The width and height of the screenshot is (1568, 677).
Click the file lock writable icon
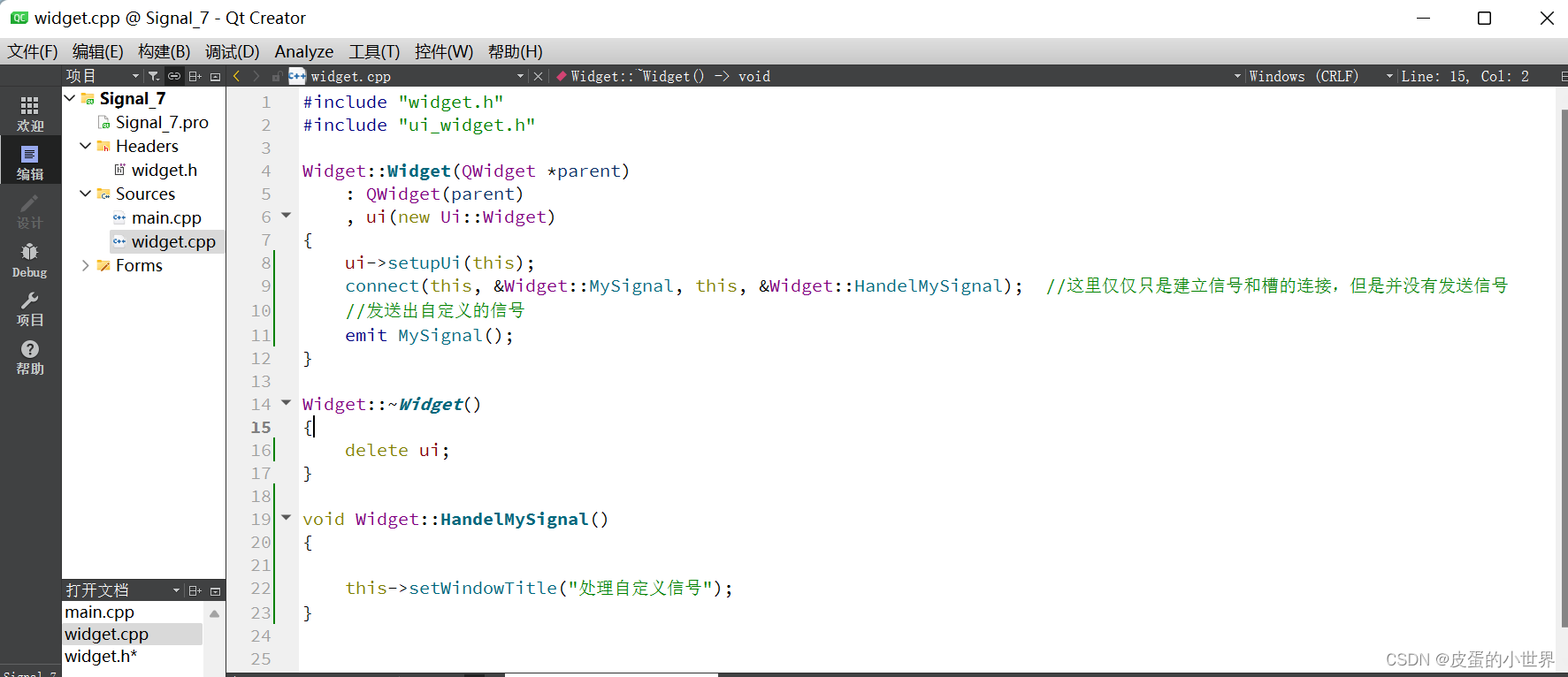tap(277, 76)
